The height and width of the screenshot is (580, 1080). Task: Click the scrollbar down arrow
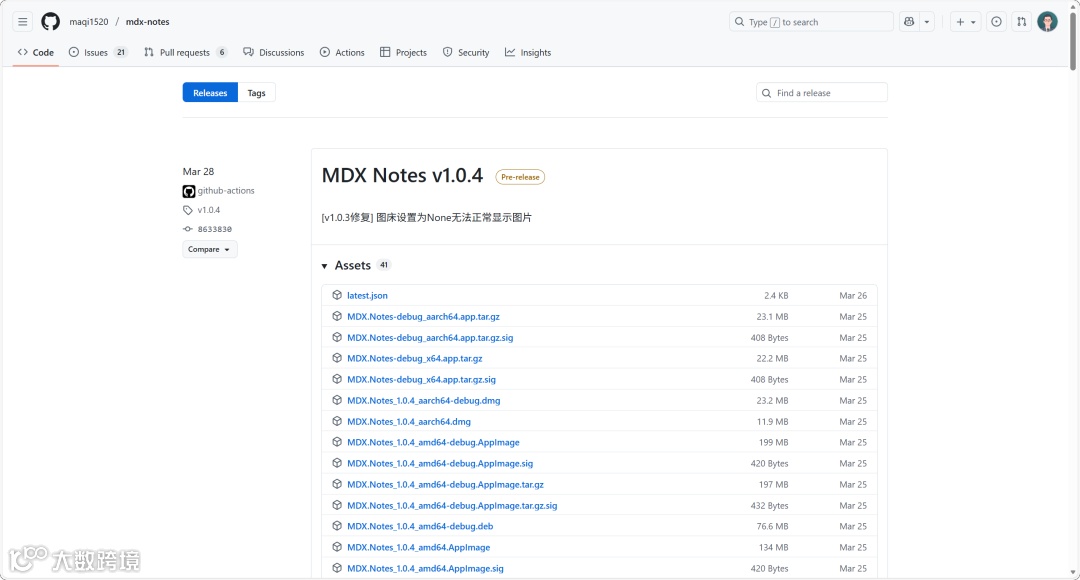(x=1073, y=573)
